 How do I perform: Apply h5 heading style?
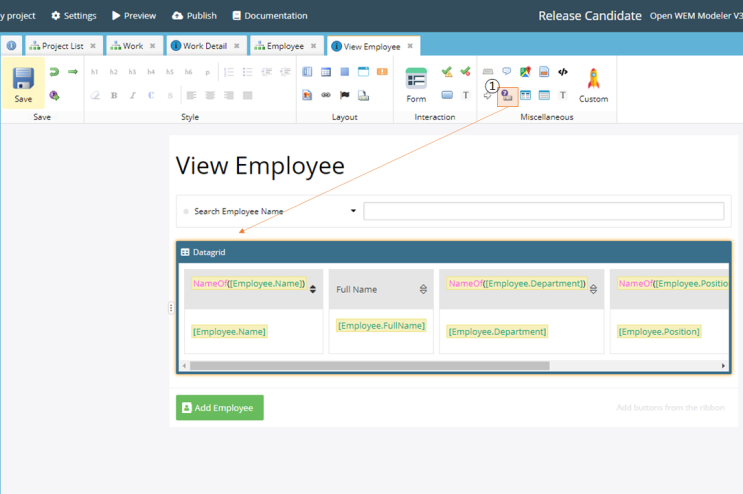click(x=170, y=72)
